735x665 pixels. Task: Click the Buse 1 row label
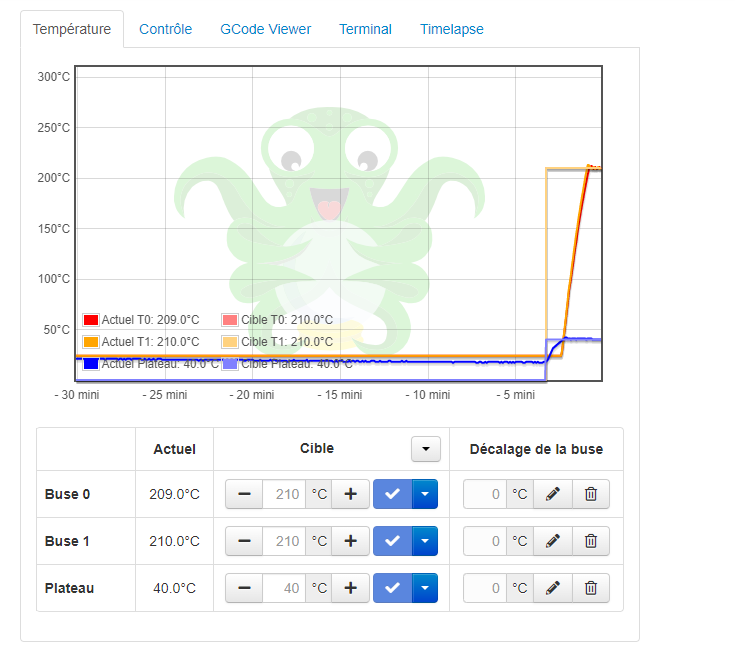click(67, 541)
